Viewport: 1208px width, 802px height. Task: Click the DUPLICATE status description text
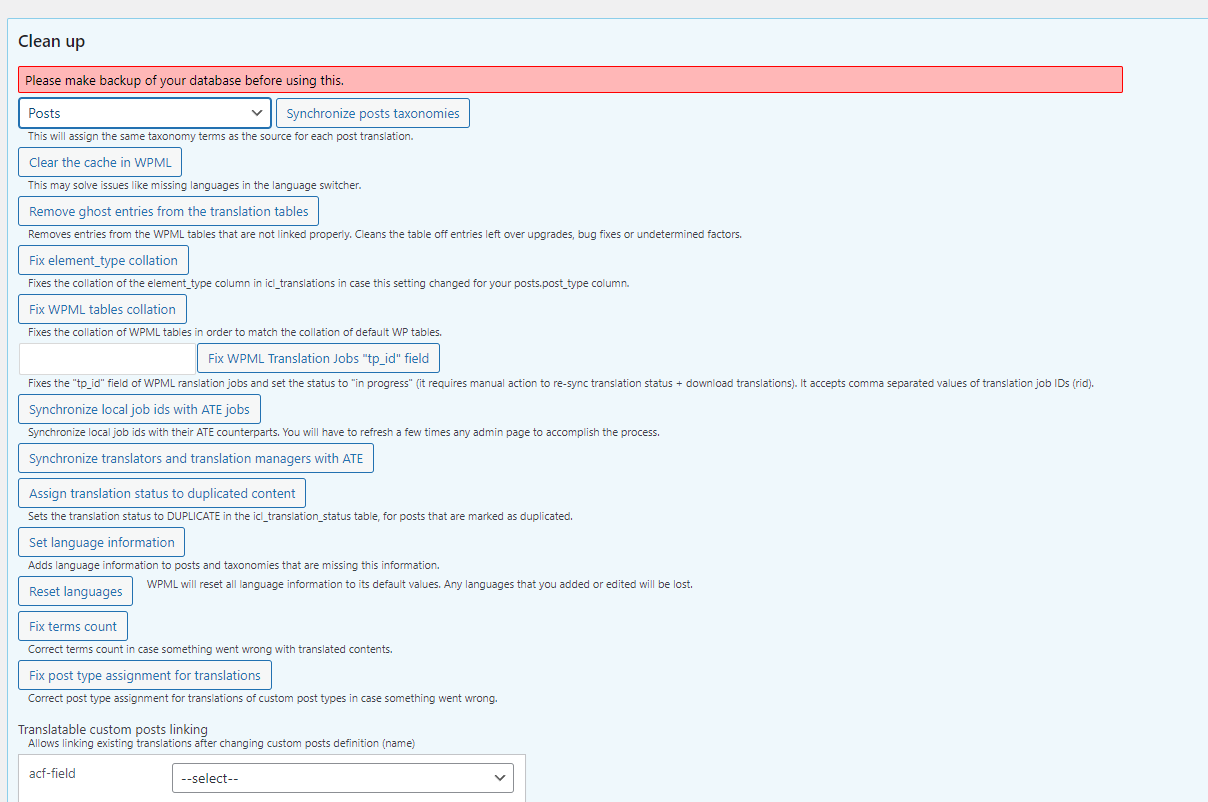(x=300, y=516)
